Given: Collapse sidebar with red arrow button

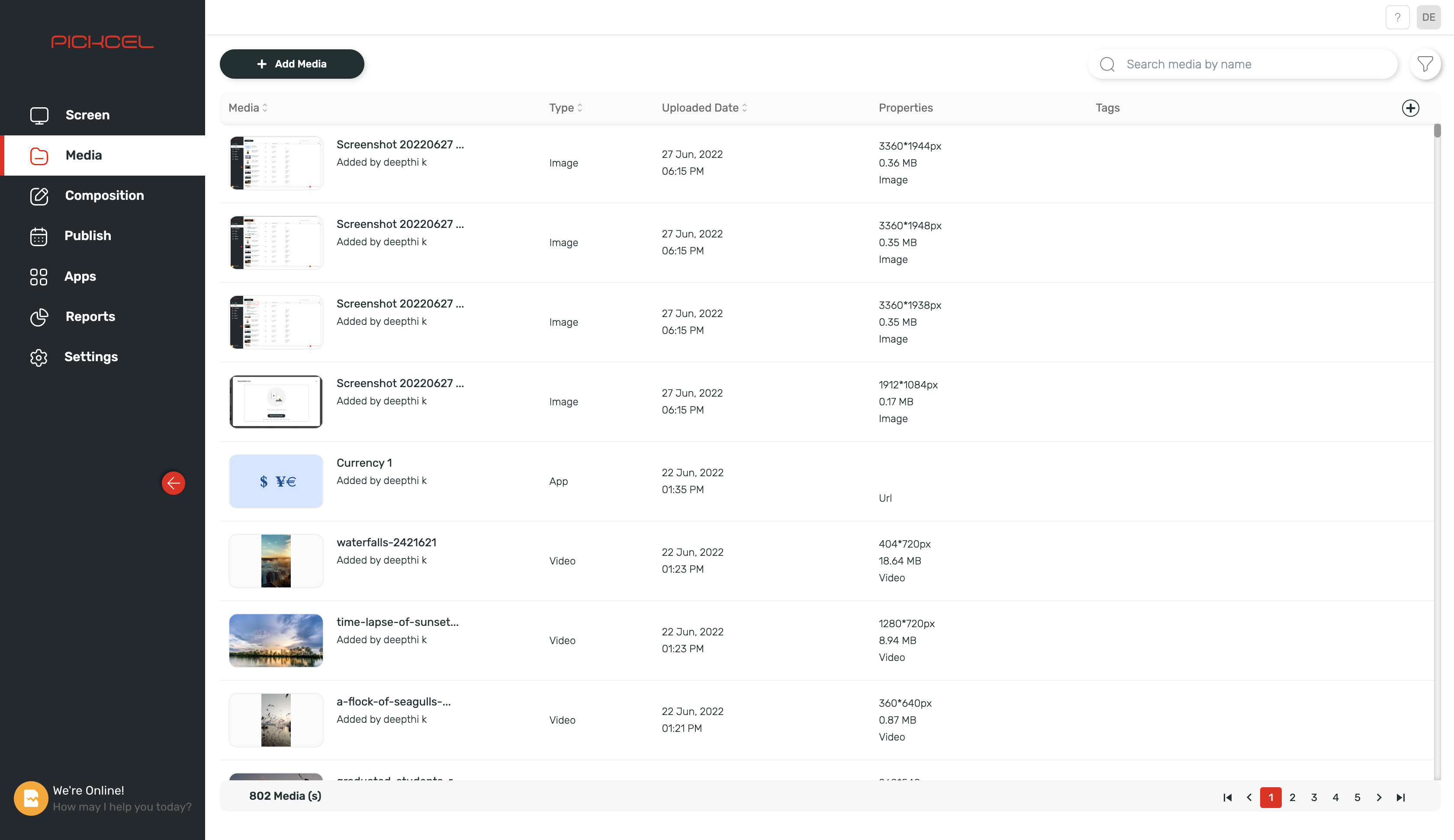Looking at the screenshot, I should [173, 483].
